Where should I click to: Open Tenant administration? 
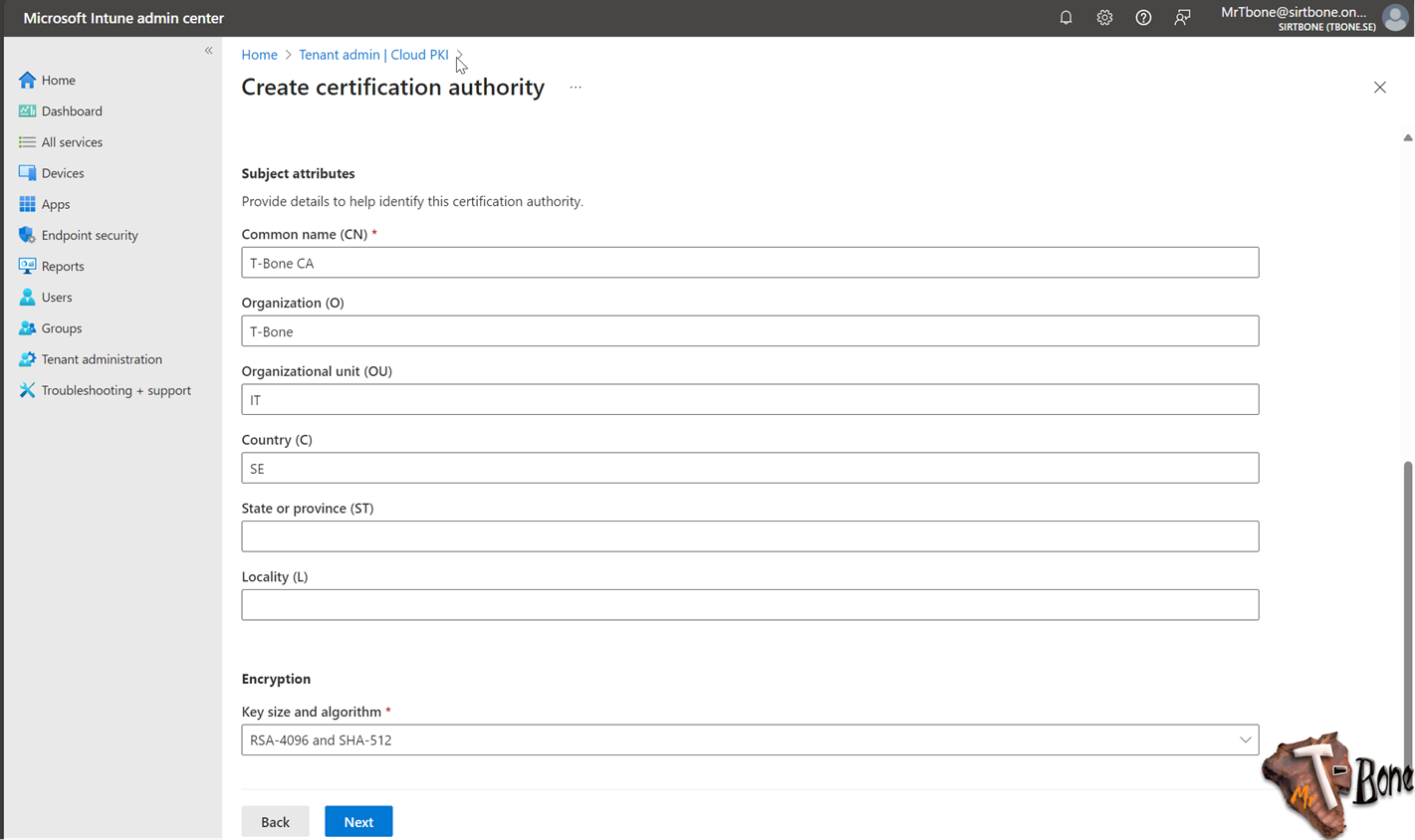pos(101,358)
